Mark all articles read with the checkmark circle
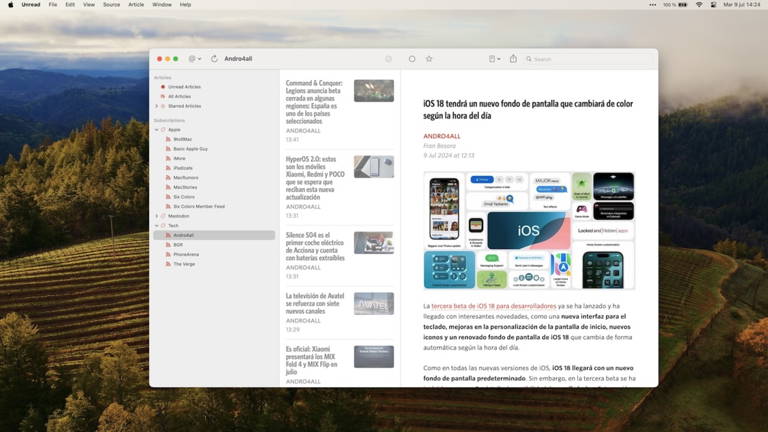The width and height of the screenshot is (768, 432). [388, 59]
